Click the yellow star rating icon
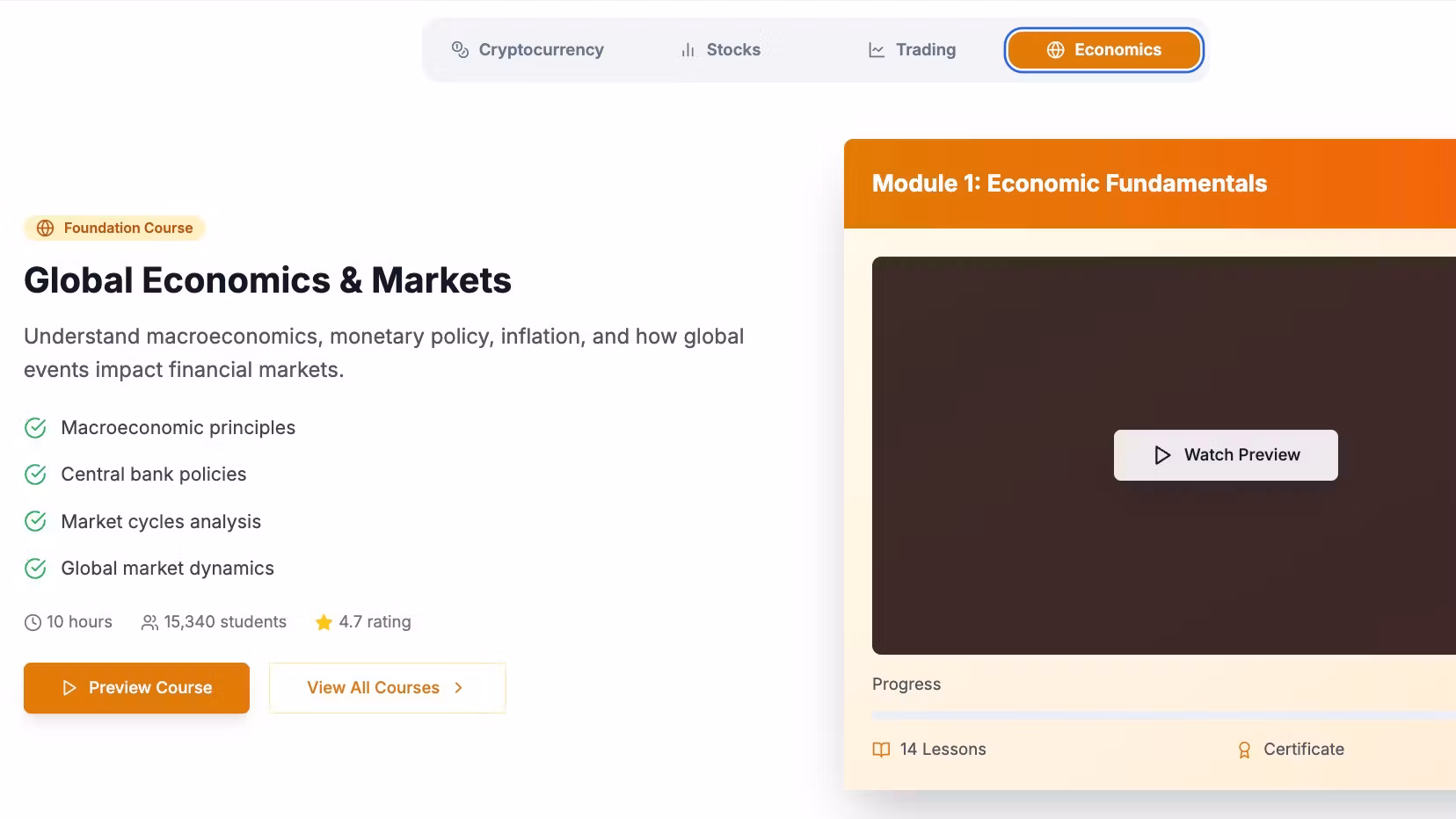This screenshot has height=819, width=1456. coord(324,623)
